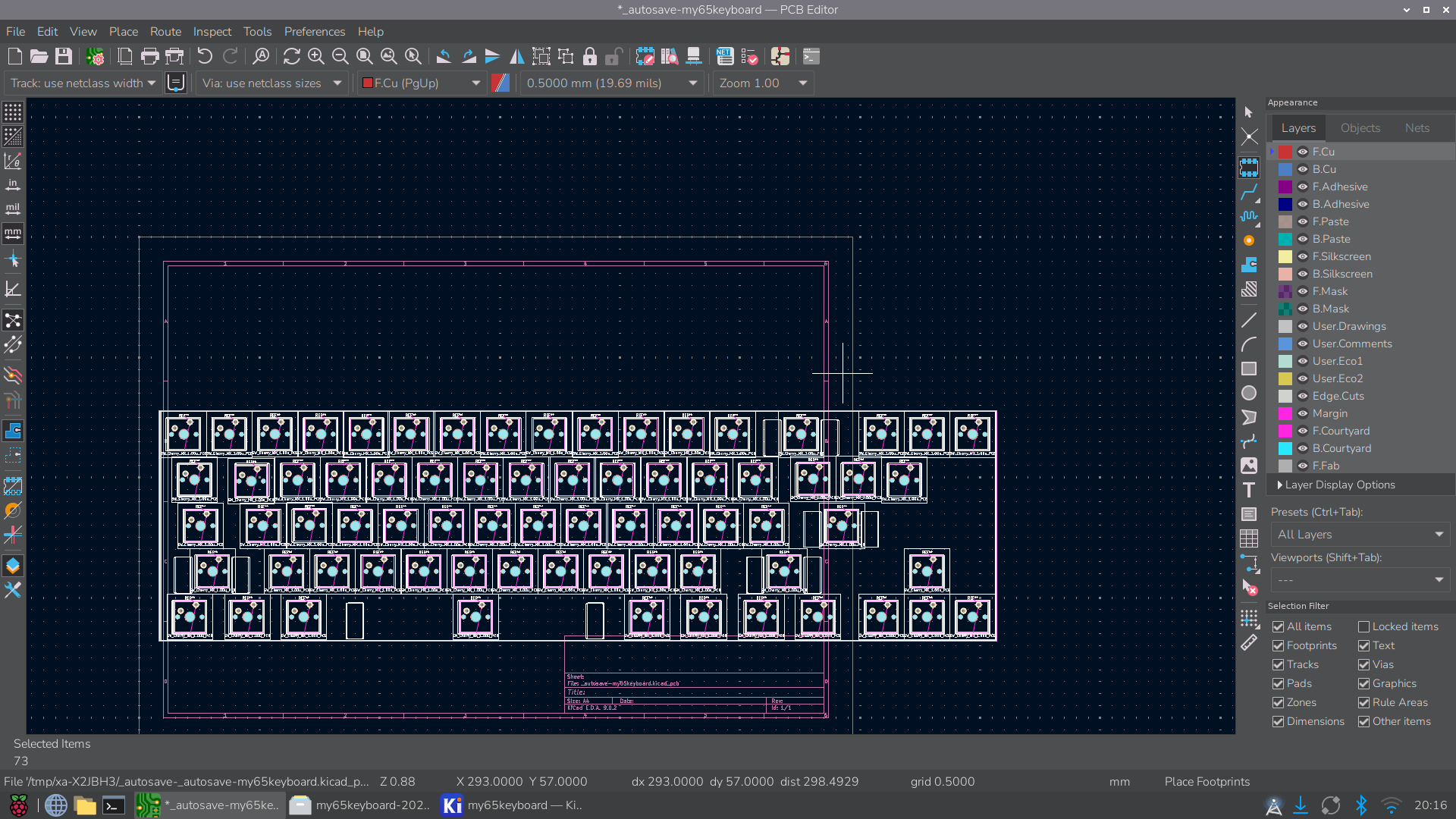The image size is (1456, 819).
Task: Expand Layer Display Options
Action: pyautogui.click(x=1339, y=485)
